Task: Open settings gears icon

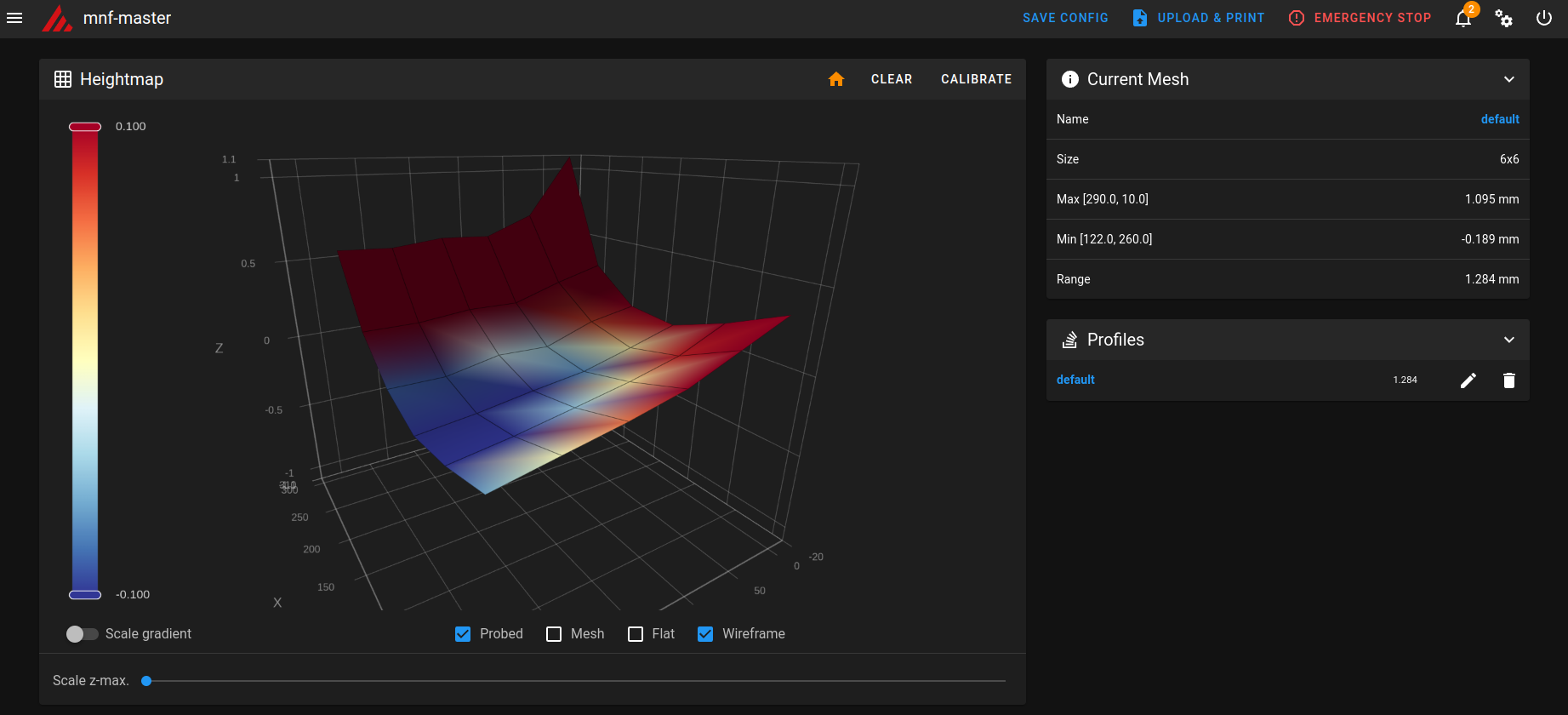Action: [1503, 18]
